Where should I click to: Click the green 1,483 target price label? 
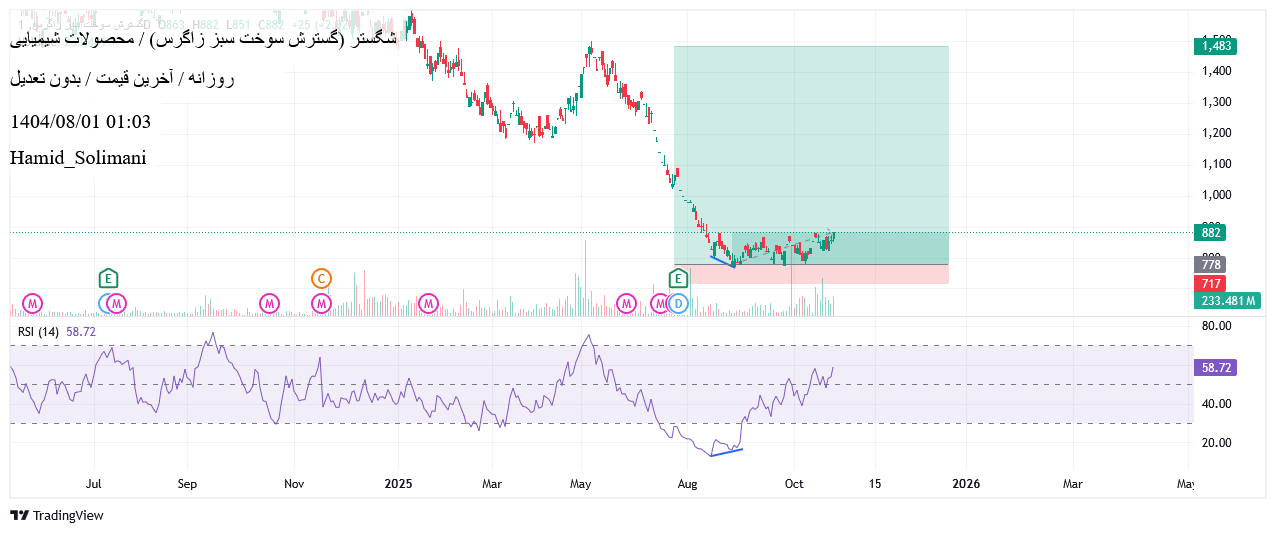pyautogui.click(x=1216, y=45)
